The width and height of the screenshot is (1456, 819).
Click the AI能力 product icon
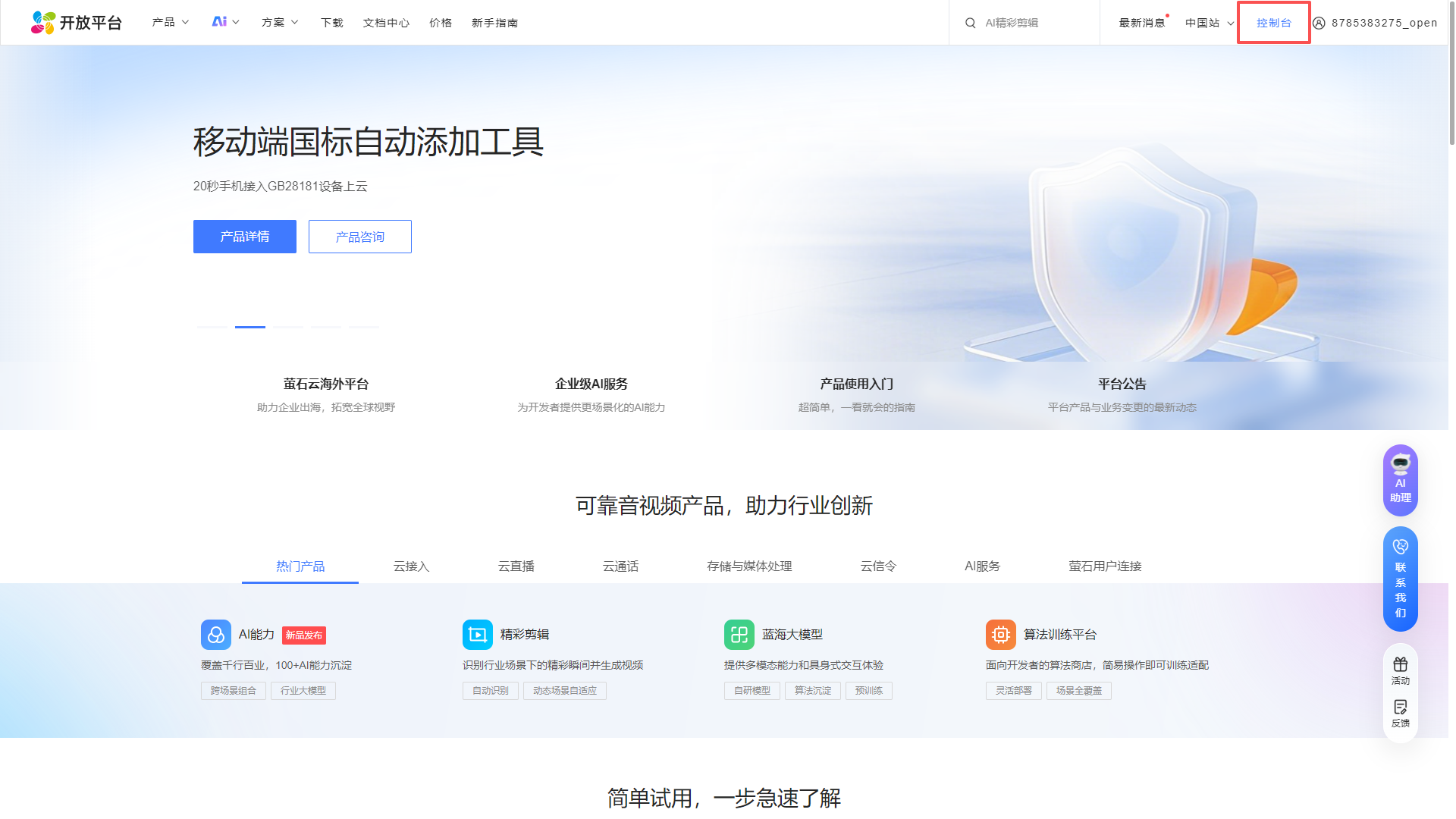click(x=215, y=635)
